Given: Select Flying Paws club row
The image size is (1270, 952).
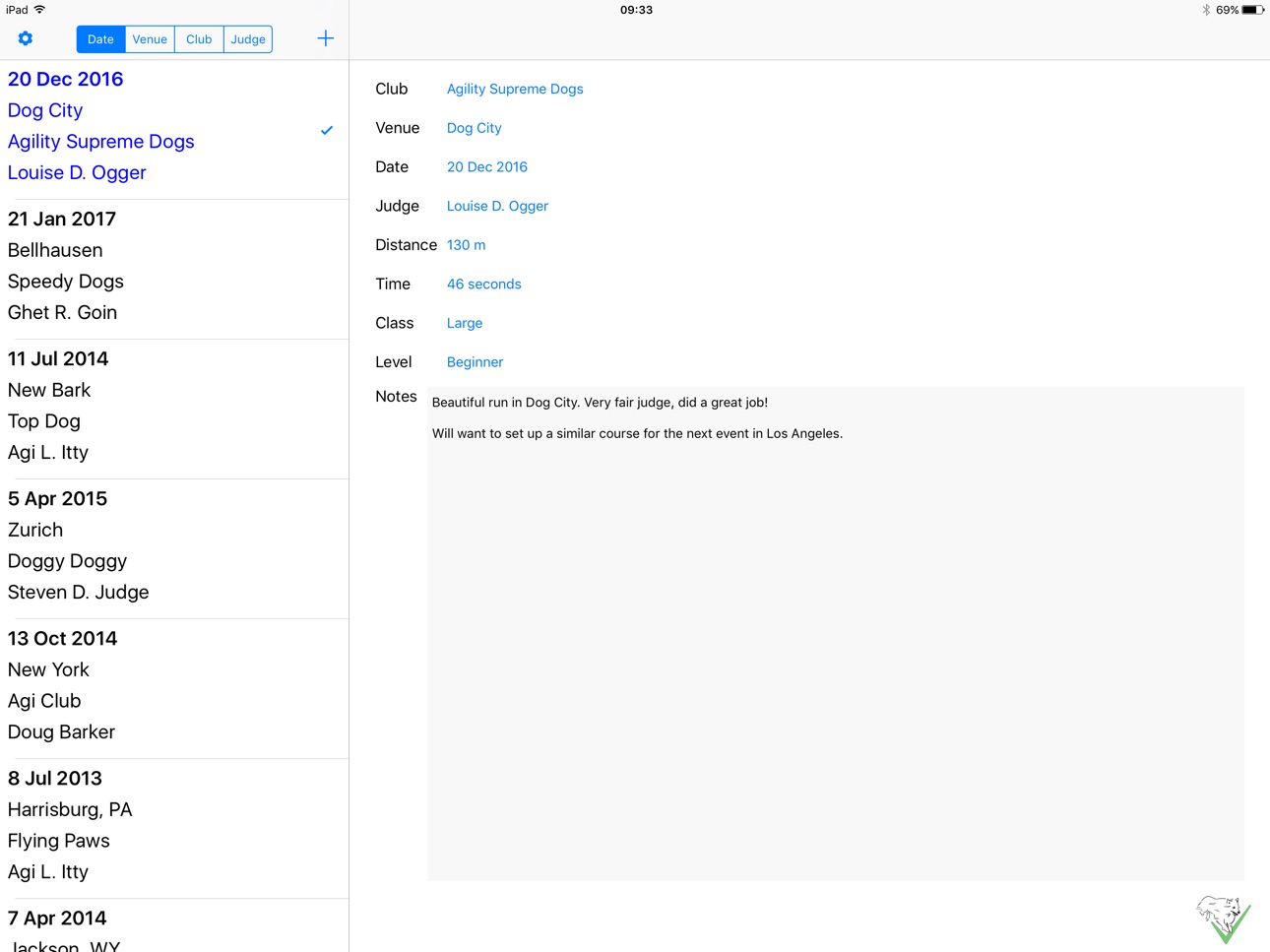Looking at the screenshot, I should point(59,841).
